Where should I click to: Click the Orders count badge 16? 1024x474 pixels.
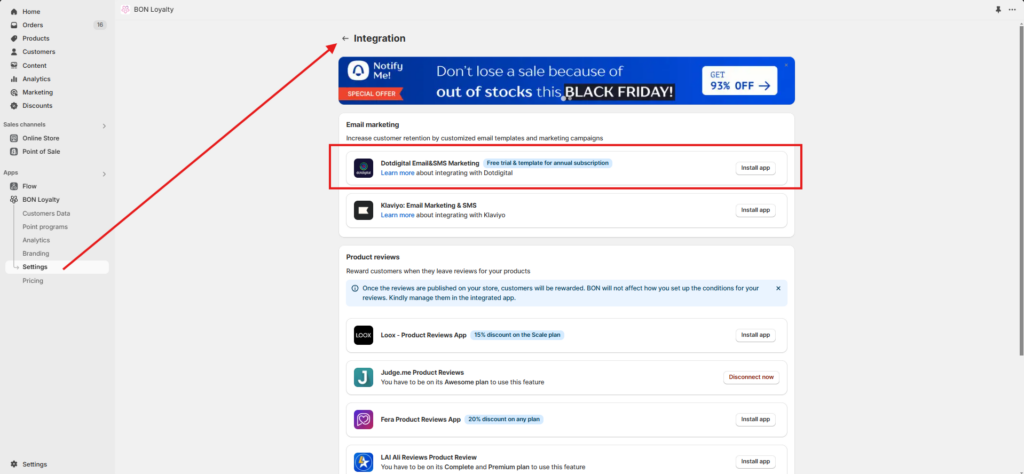coord(100,25)
